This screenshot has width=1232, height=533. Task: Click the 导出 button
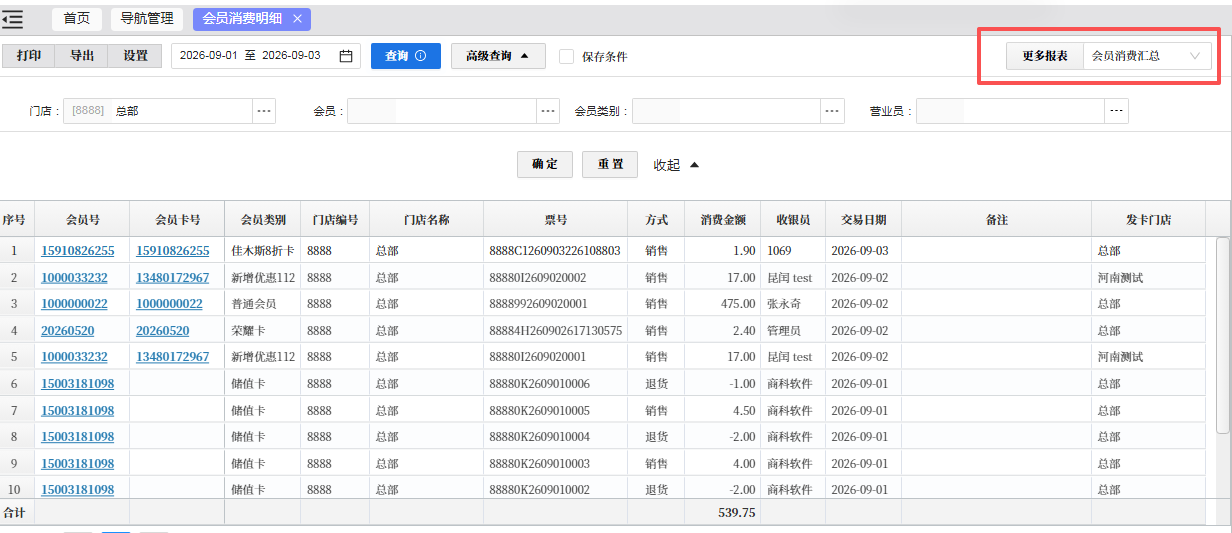pyautogui.click(x=82, y=56)
